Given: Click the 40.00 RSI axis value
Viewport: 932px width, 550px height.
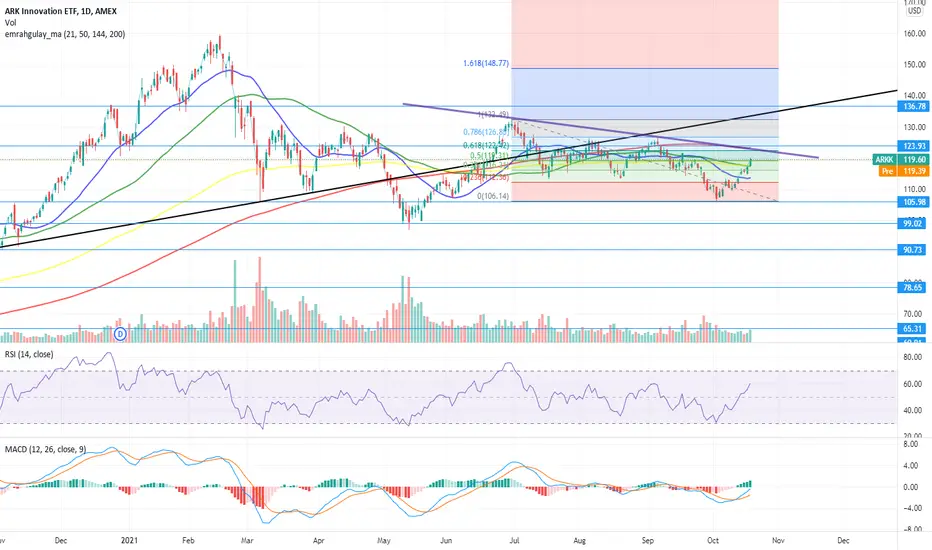Looking at the screenshot, I should (x=913, y=410).
